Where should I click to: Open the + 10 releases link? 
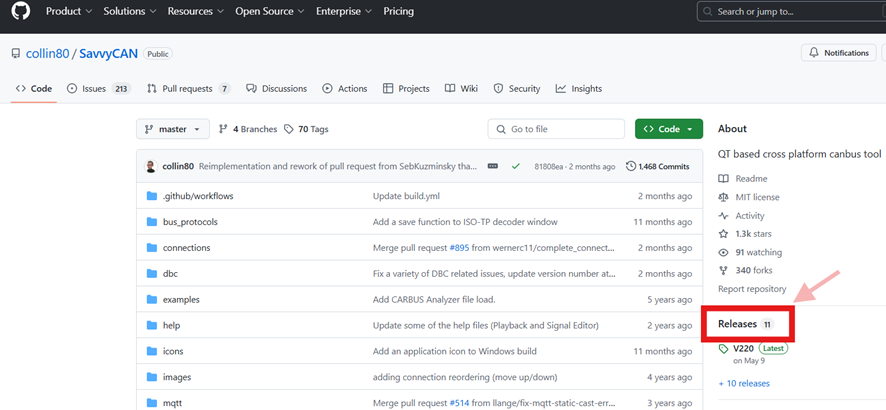pos(744,383)
